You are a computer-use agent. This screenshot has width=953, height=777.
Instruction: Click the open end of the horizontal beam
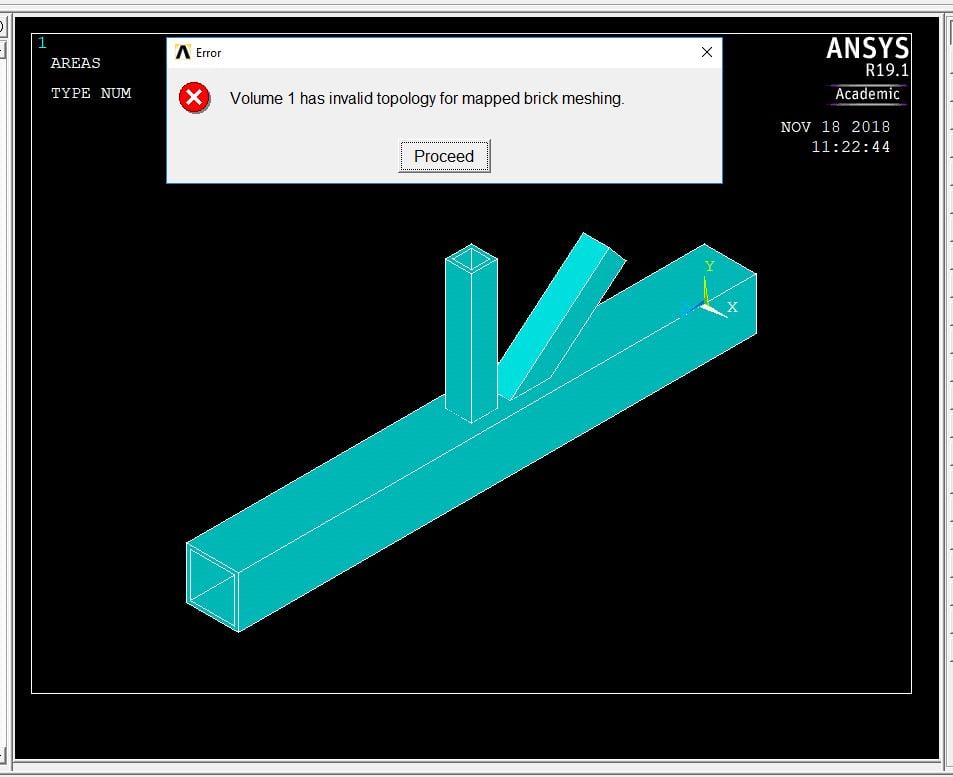click(x=212, y=587)
